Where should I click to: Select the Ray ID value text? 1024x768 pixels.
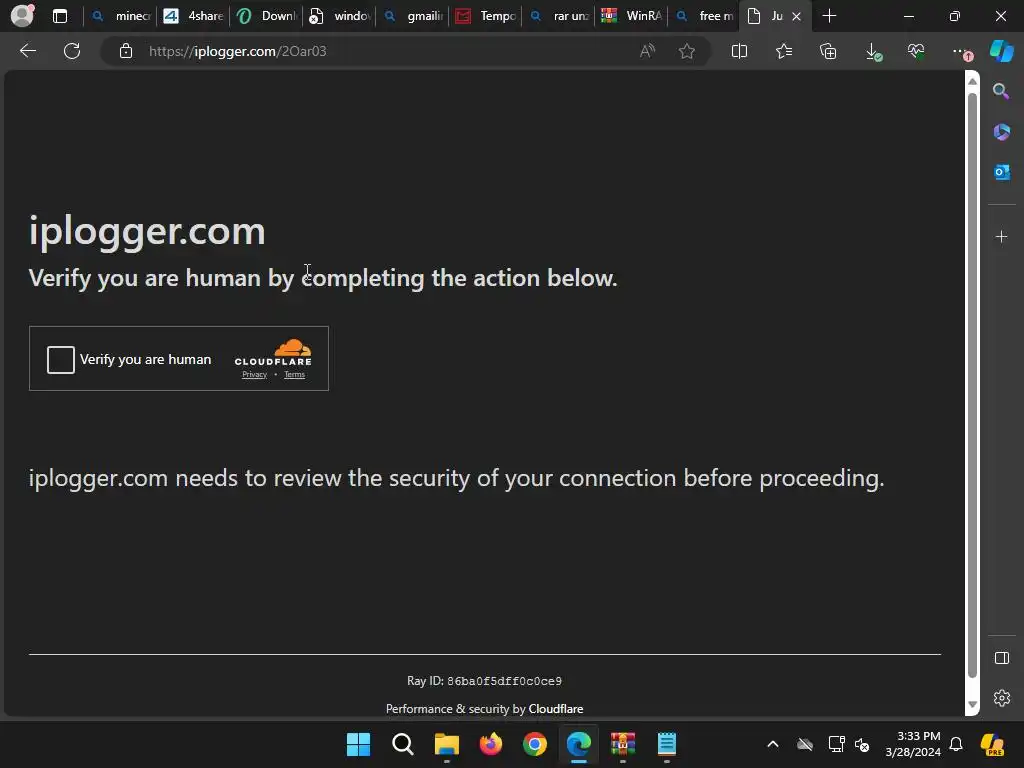504,681
